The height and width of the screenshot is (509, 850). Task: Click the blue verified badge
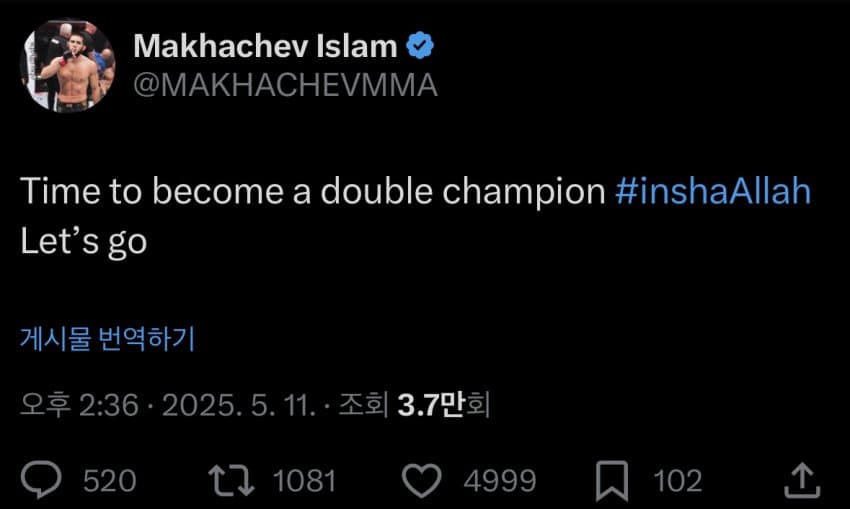tap(420, 46)
